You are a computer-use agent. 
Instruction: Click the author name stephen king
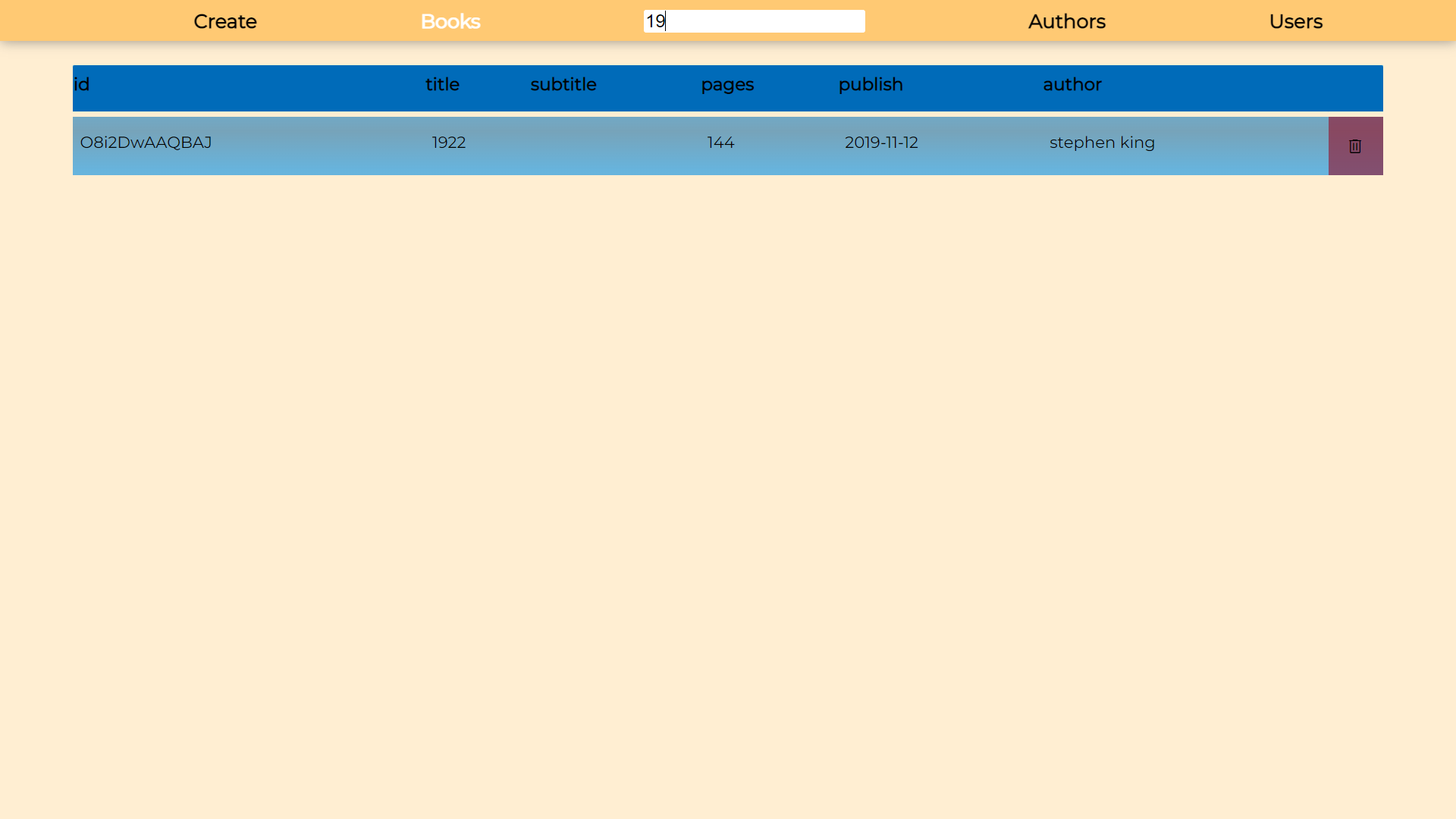coord(1101,143)
